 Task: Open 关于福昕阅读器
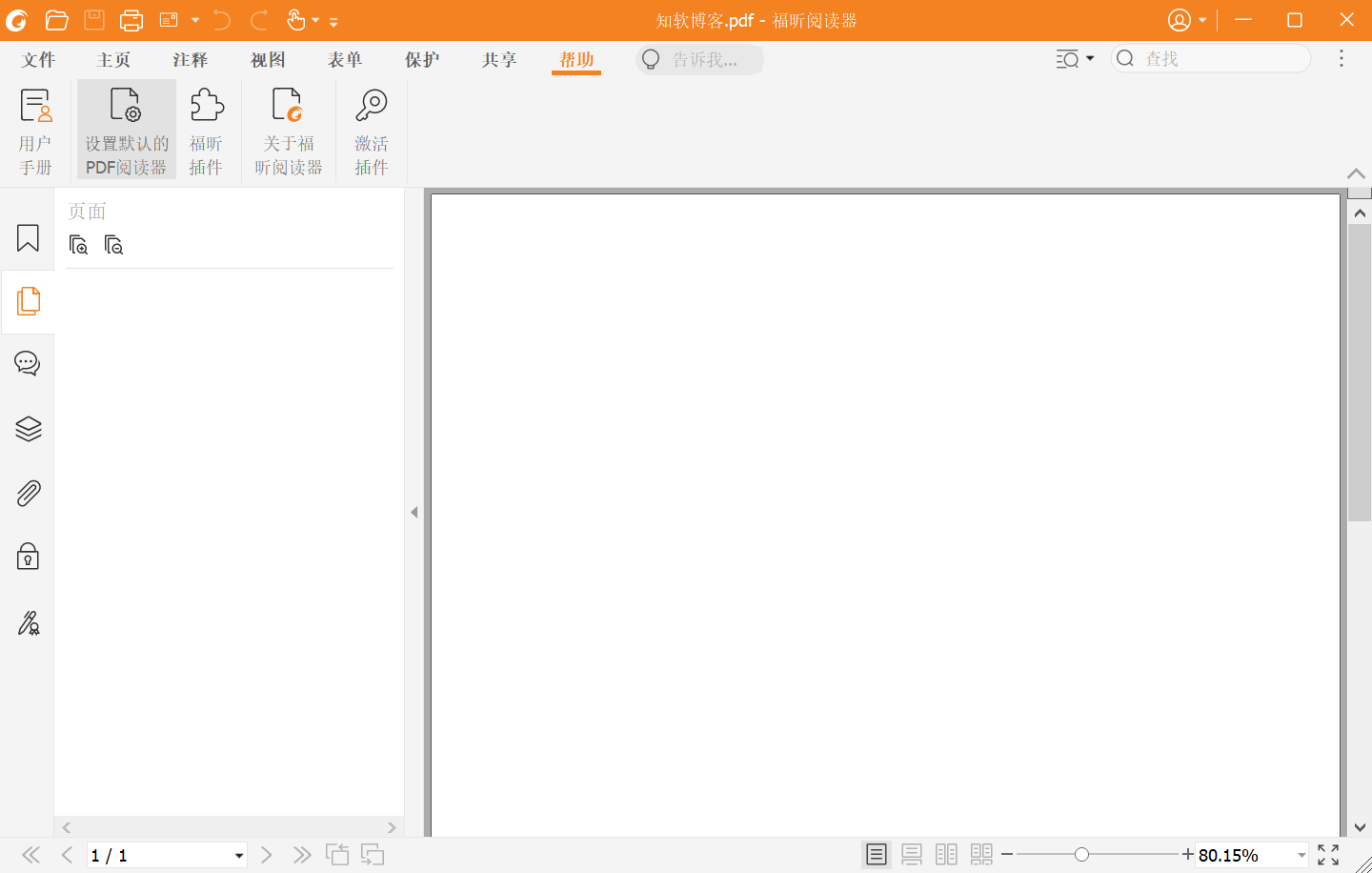[x=289, y=131]
